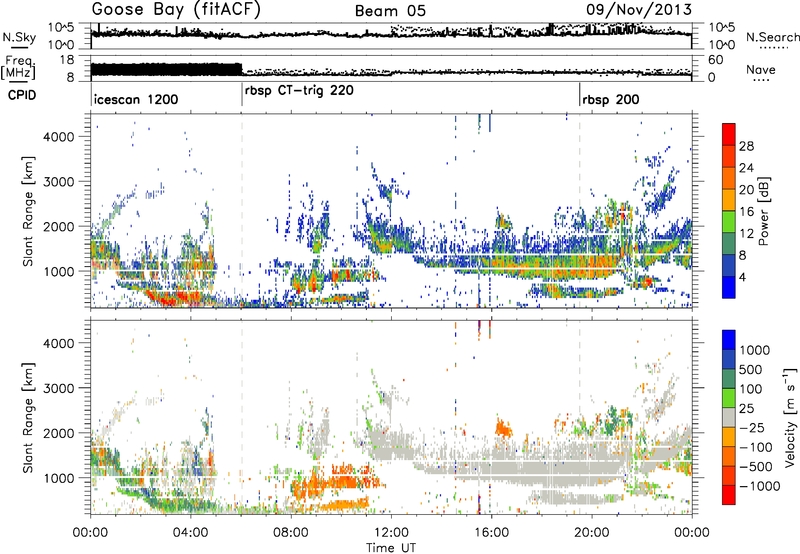Screen dimensions: 800x554
Task: Click the blue top of velocity colorbar
Action: 729,339
